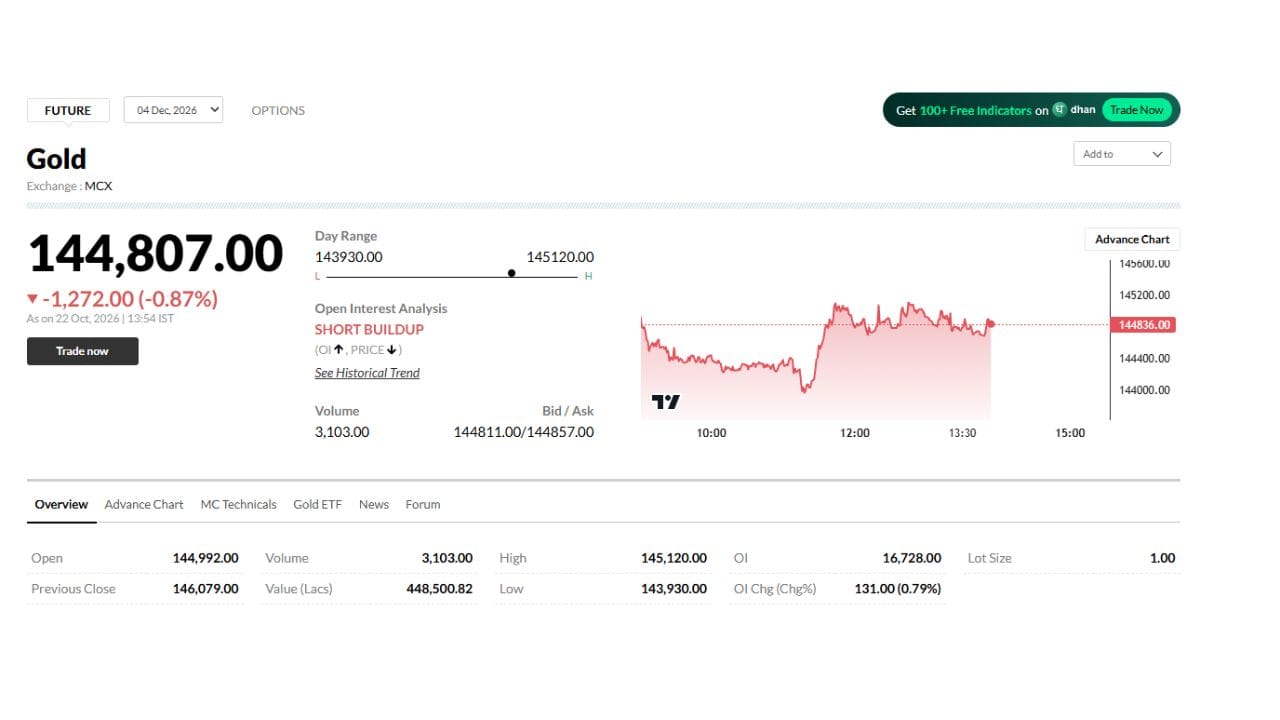Click the Get 100+ Free Indicators banner text
Viewport: 1280px width, 720px height.
point(972,110)
